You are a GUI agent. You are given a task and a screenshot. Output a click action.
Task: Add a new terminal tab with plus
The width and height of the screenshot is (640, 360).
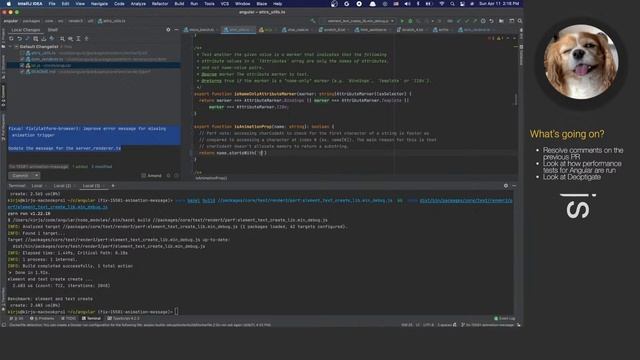tap(113, 186)
